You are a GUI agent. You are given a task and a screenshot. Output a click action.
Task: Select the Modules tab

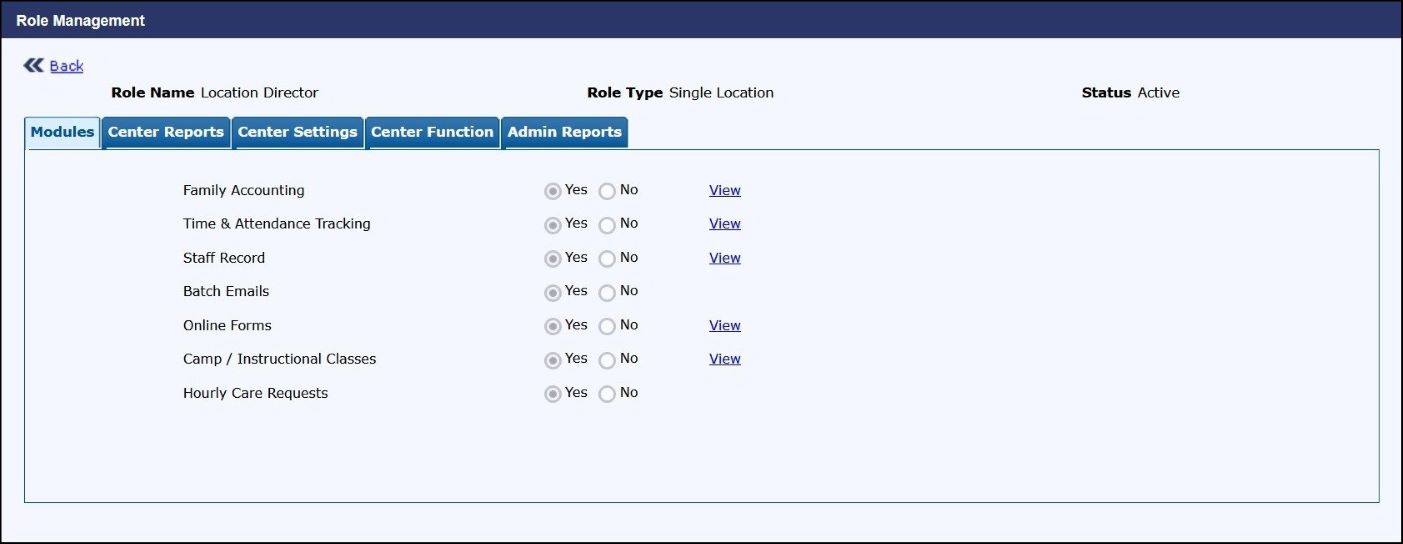62,132
